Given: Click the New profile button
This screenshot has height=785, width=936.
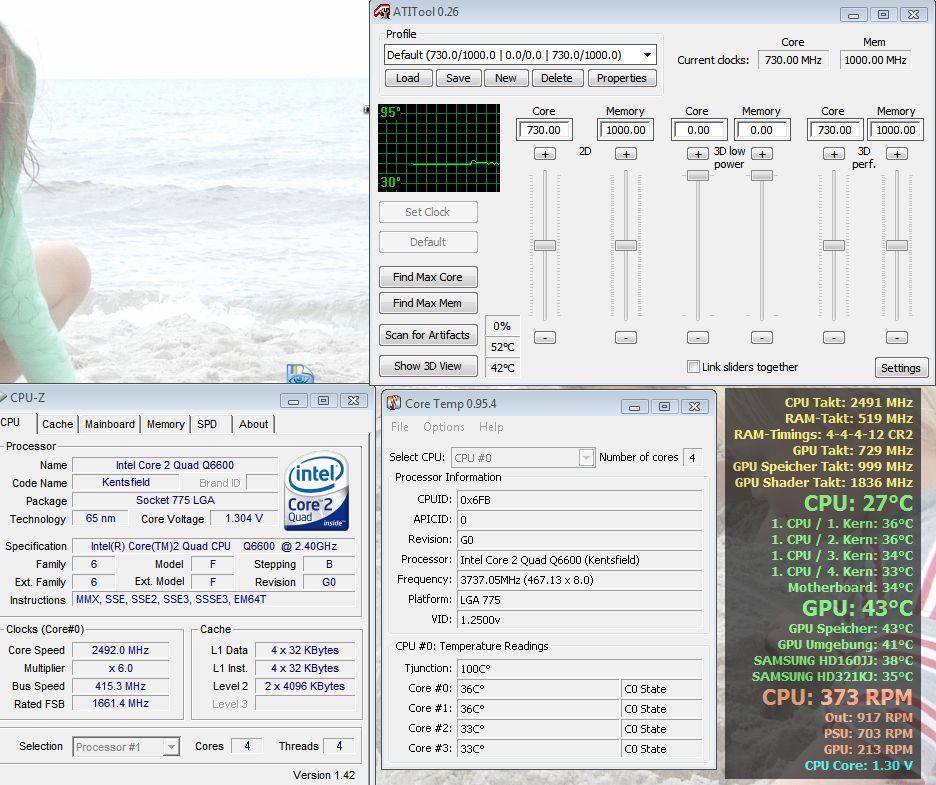Looking at the screenshot, I should click(x=506, y=78).
